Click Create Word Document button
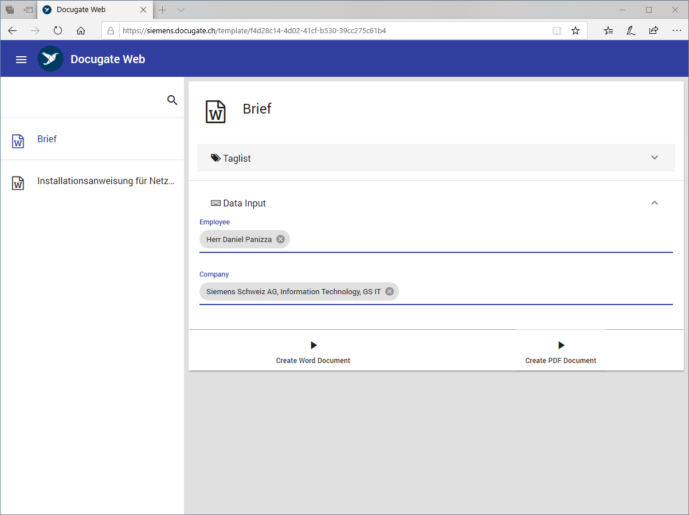 click(313, 352)
